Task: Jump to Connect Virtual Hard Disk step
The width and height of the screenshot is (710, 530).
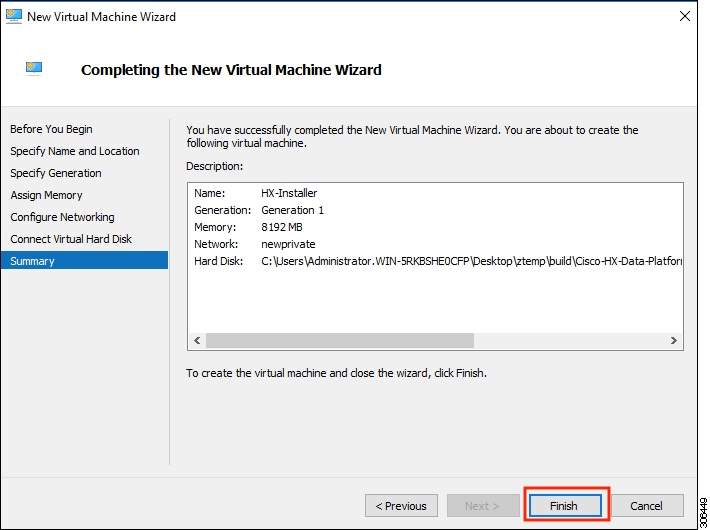Action: pos(71,239)
